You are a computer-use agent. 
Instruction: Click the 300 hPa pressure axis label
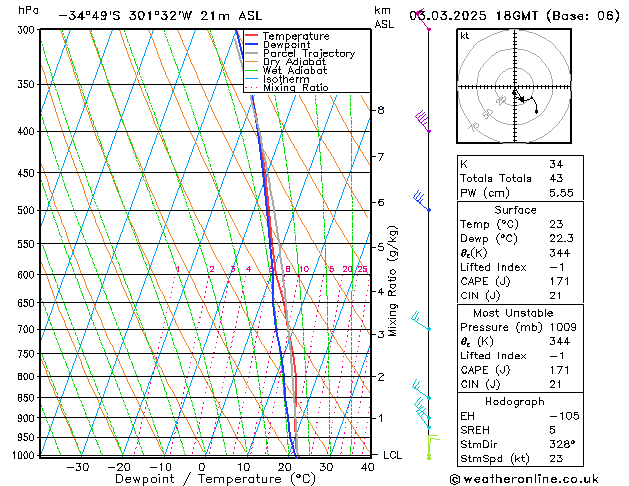click(28, 30)
